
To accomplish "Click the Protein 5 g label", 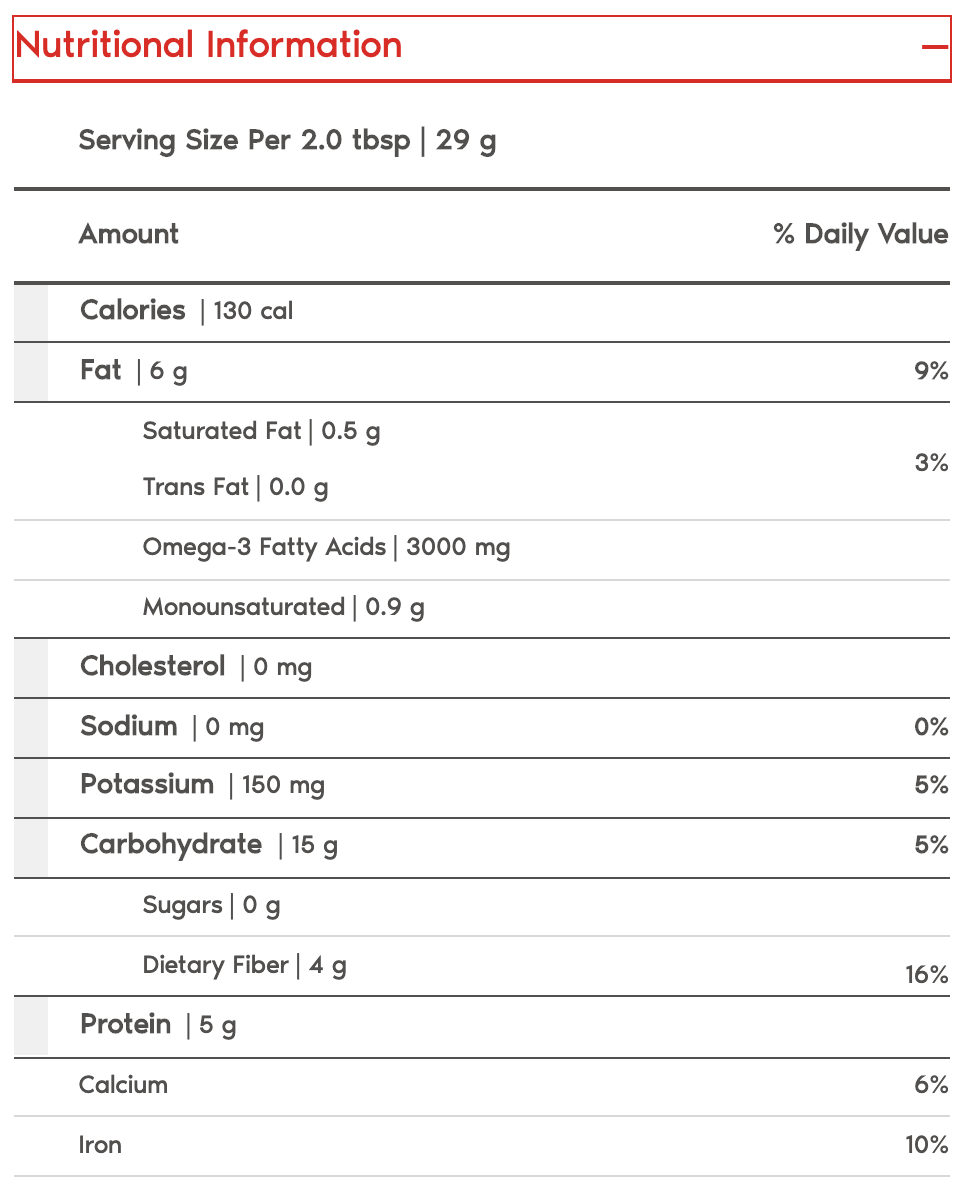I will pyautogui.click(x=158, y=1025).
